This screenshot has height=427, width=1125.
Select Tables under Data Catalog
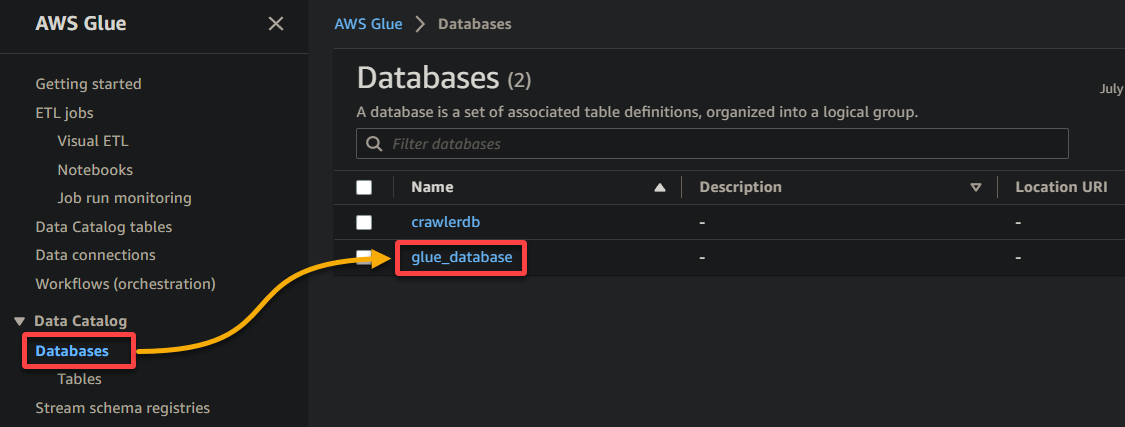click(79, 379)
